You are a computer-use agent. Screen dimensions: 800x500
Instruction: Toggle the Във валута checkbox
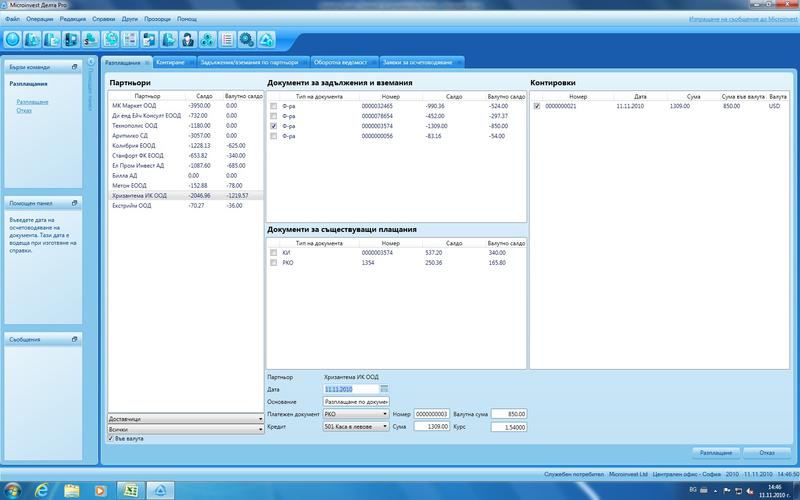[x=110, y=438]
